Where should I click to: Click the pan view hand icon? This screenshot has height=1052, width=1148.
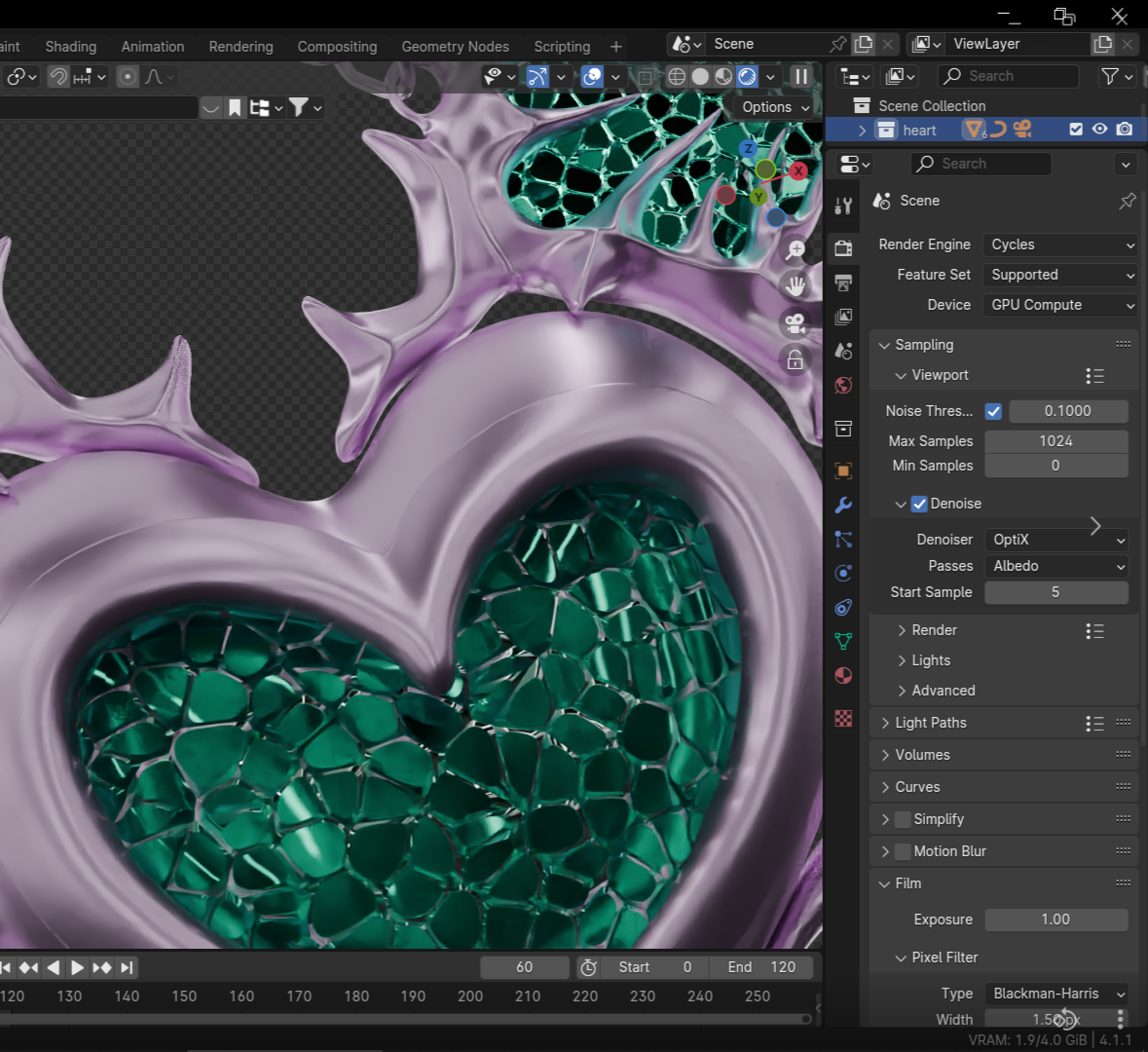796,285
